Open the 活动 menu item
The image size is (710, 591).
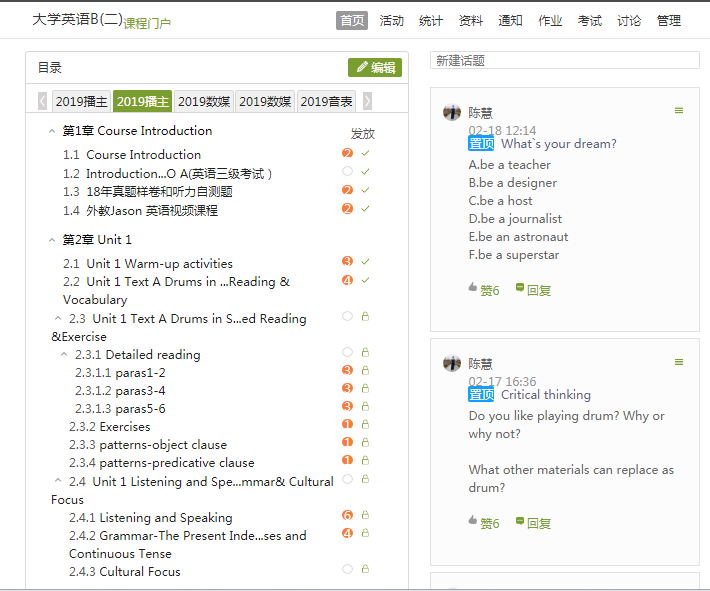391,20
